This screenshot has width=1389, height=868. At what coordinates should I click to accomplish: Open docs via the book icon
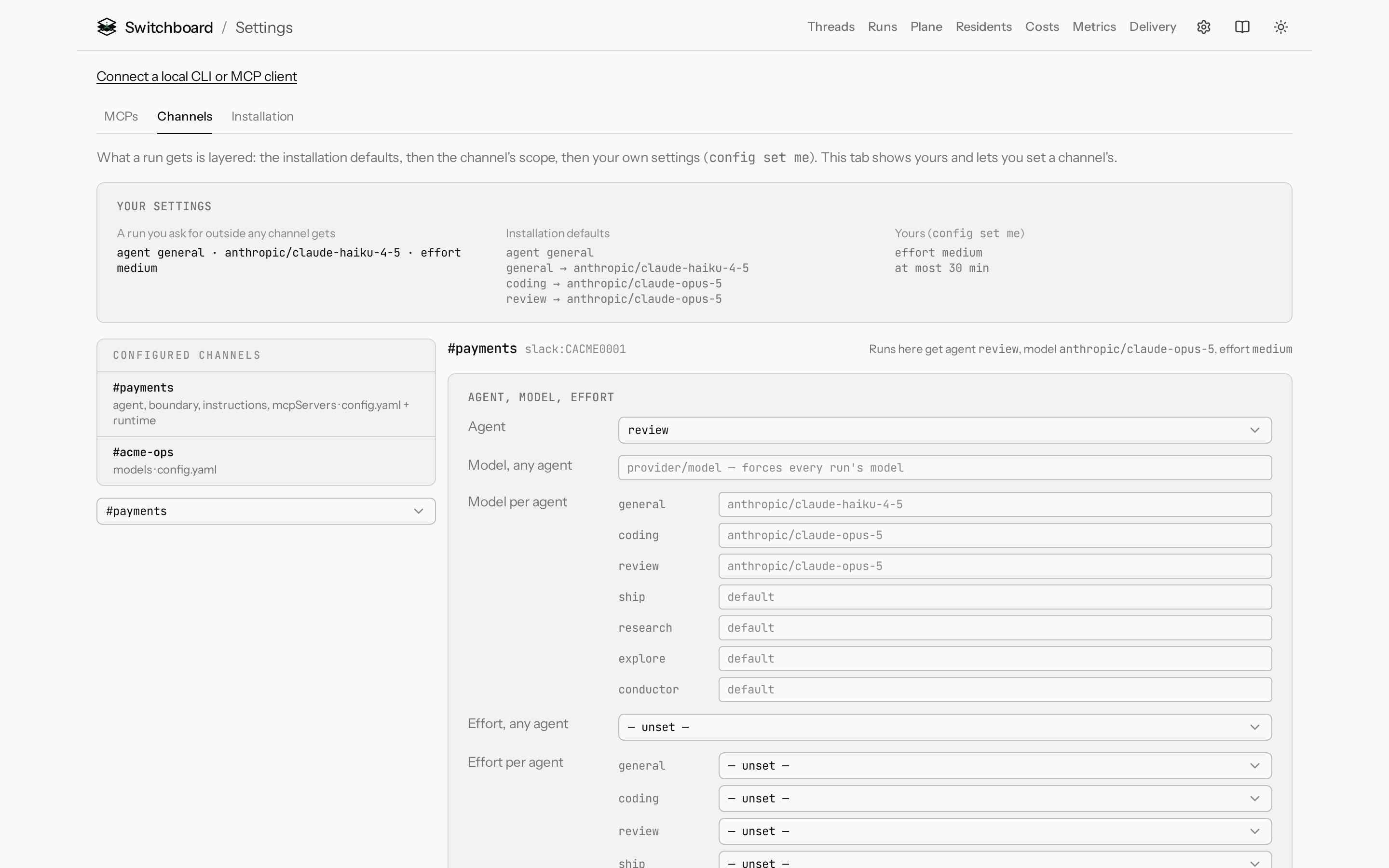(x=1242, y=27)
